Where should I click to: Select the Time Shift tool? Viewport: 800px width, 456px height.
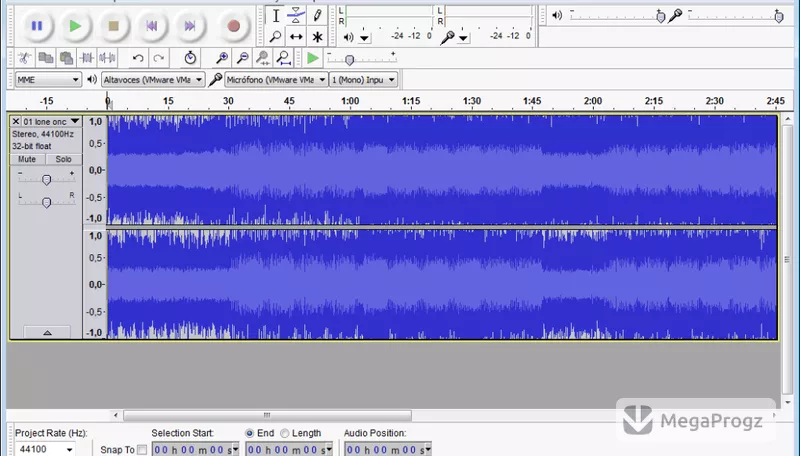coord(296,37)
